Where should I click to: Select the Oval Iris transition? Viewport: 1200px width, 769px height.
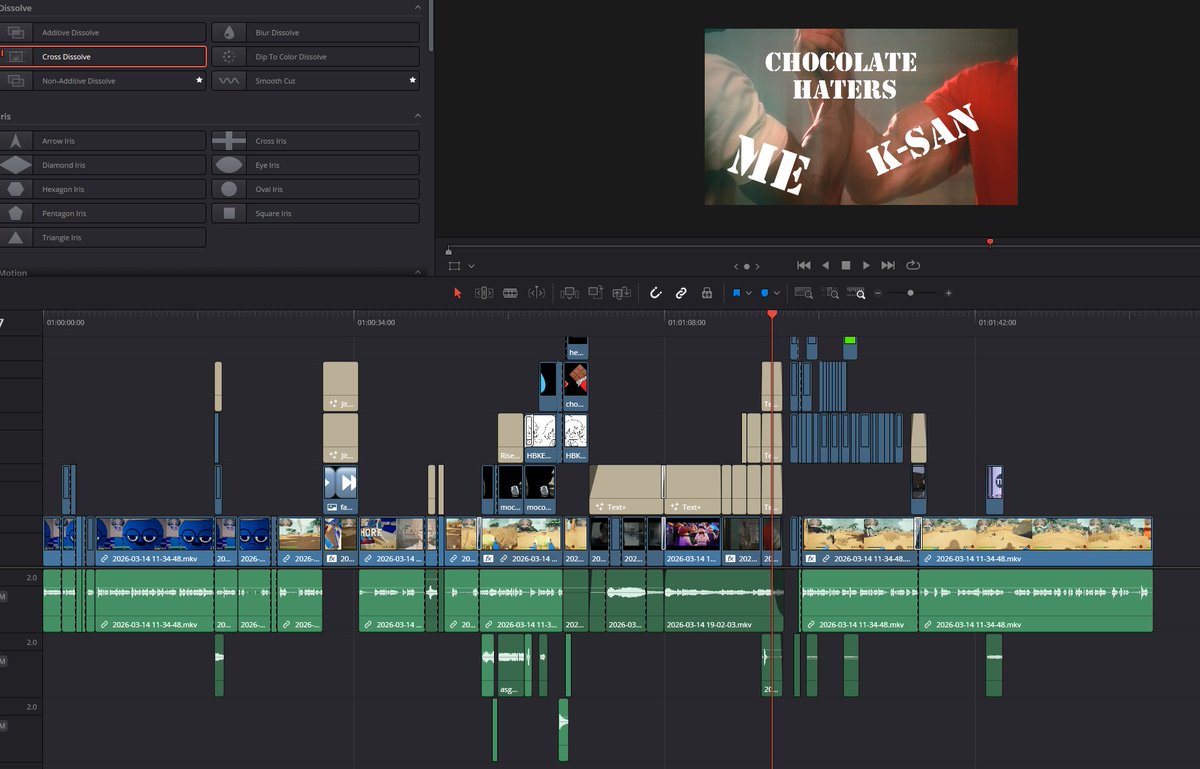315,189
